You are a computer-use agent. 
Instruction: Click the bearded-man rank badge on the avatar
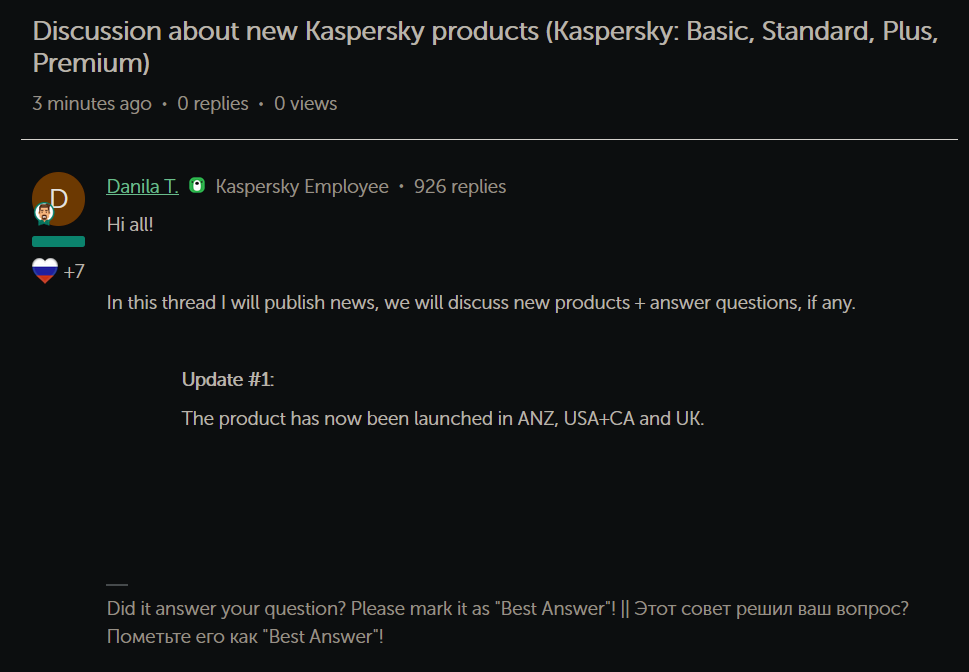point(43,213)
